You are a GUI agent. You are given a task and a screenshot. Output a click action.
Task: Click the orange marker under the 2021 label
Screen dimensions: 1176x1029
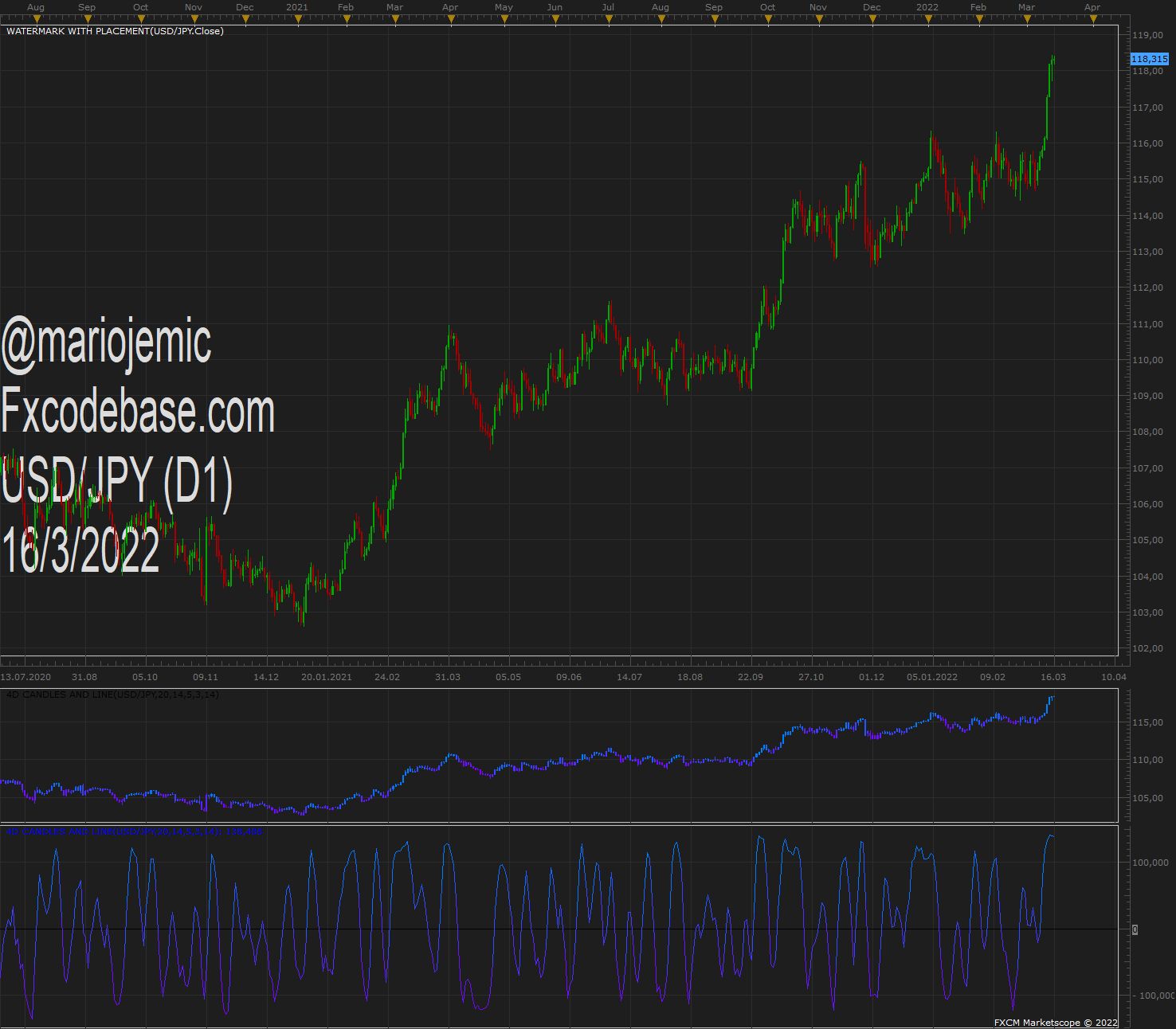click(296, 19)
